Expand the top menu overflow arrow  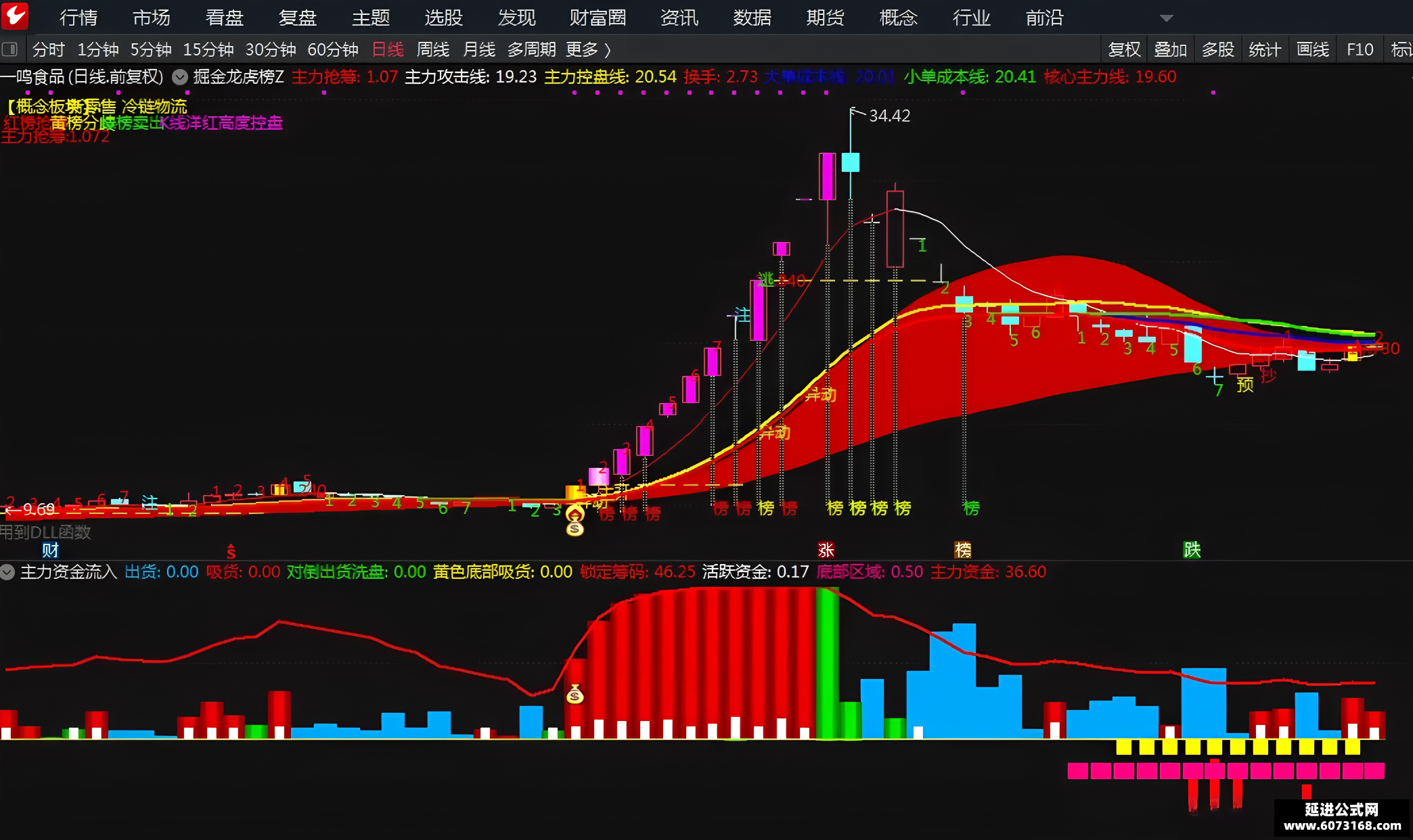coord(1166,18)
